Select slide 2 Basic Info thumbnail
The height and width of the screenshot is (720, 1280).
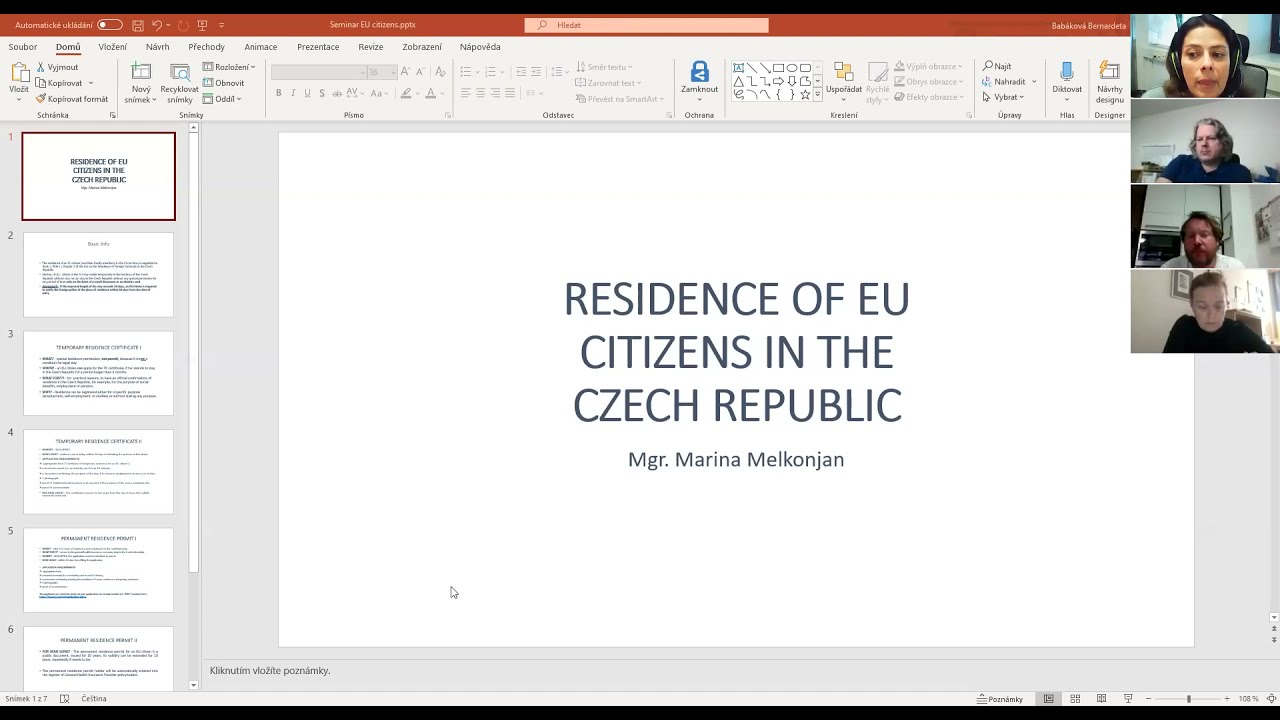[98, 275]
